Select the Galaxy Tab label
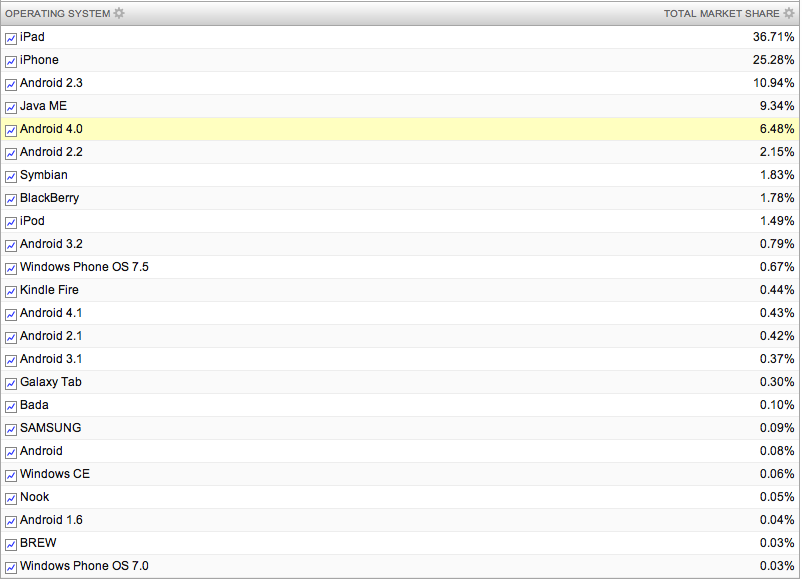Image resolution: width=802 pixels, height=579 pixels. [51, 383]
